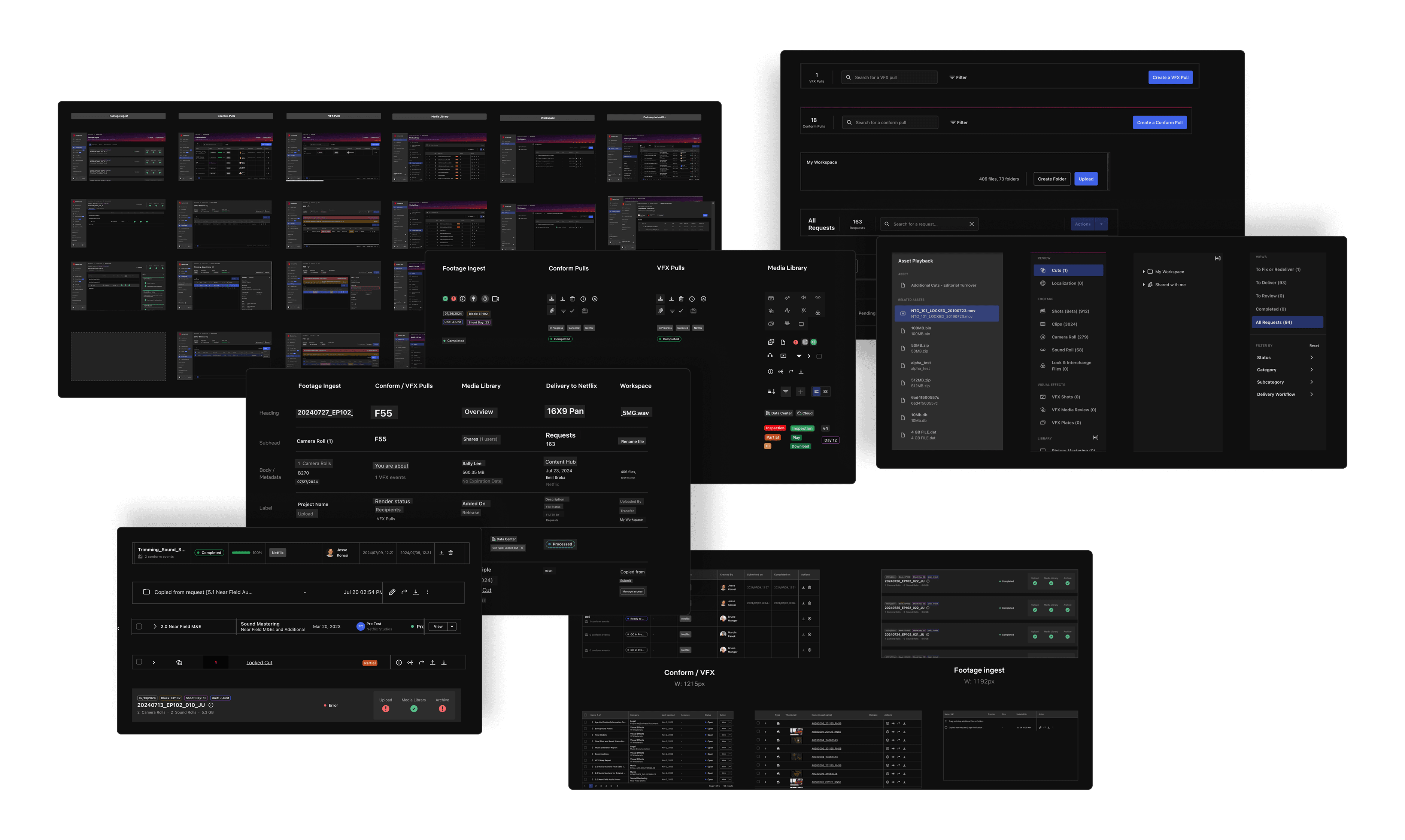The image size is (1405, 840).
Task: Expand the 2.0 Near Field M&E row
Action: pos(155,627)
